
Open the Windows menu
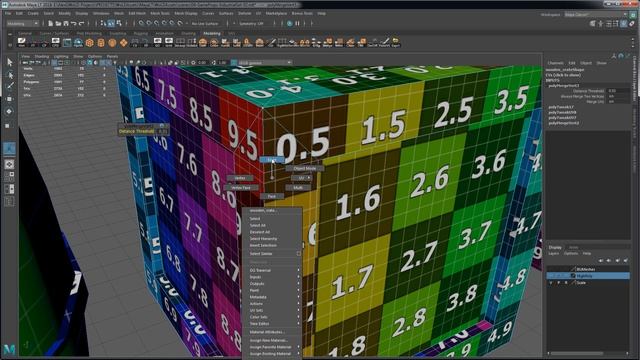(x=101, y=13)
